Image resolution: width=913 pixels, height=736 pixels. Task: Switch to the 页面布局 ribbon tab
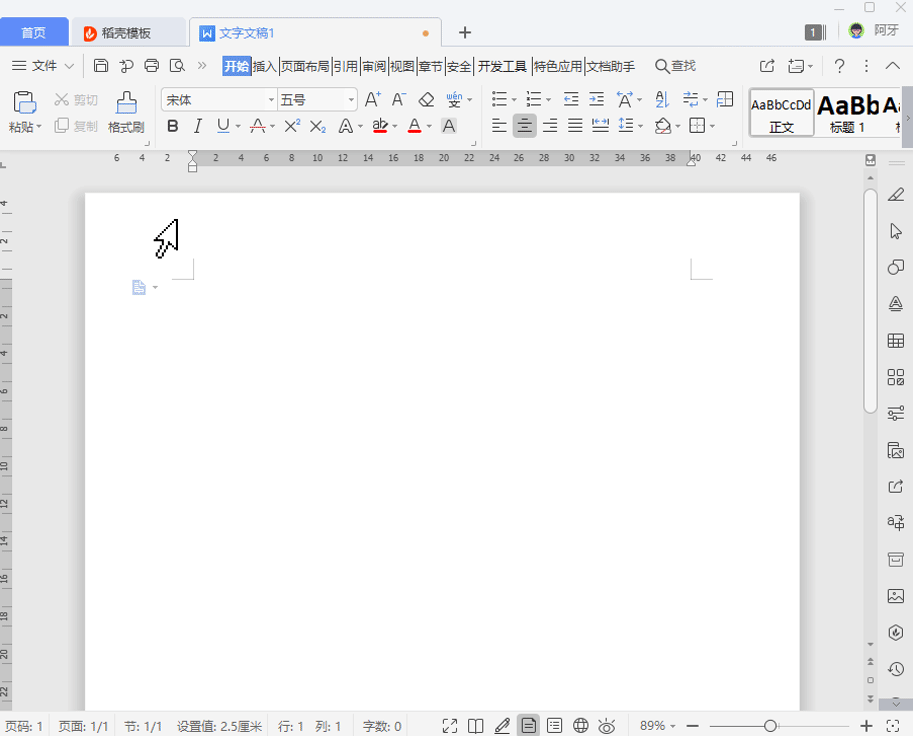[x=305, y=66]
